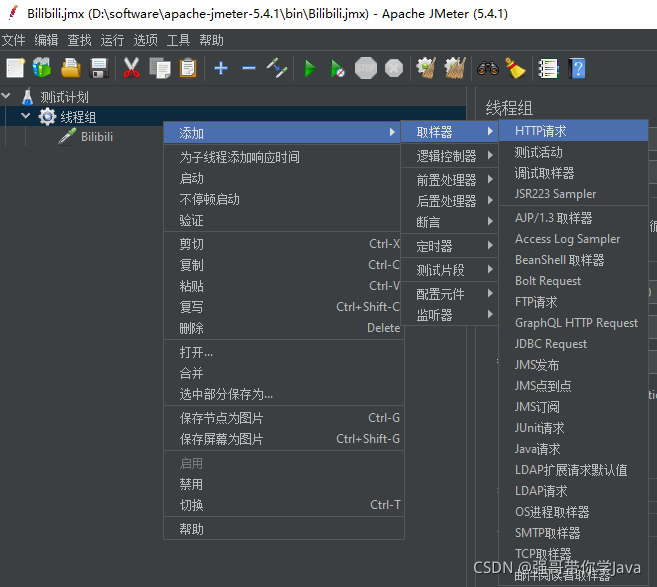This screenshot has height=587, width=657.
Task: Open the 文件 menu
Action: click(13, 40)
